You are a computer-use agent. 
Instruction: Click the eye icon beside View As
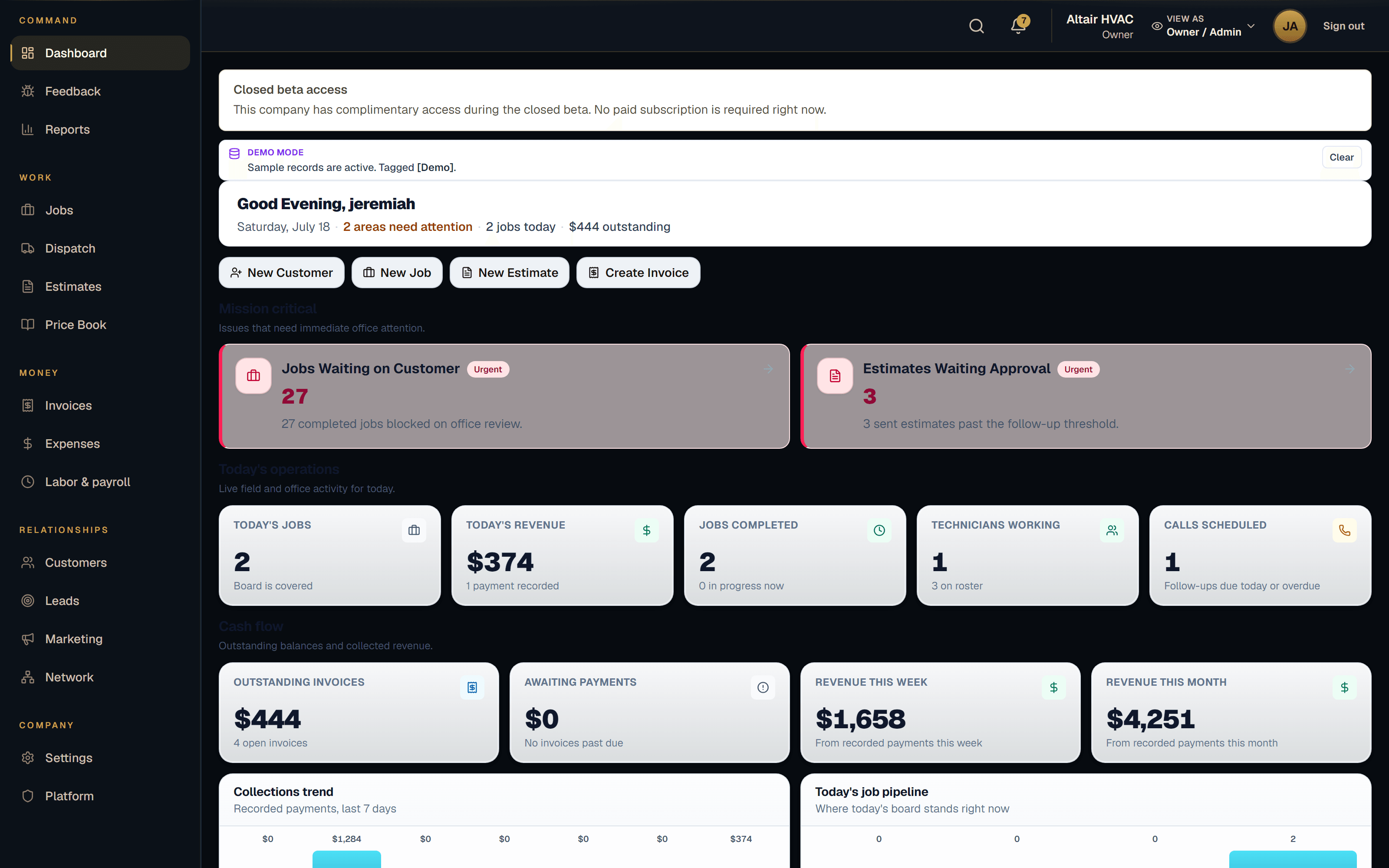[1157, 26]
